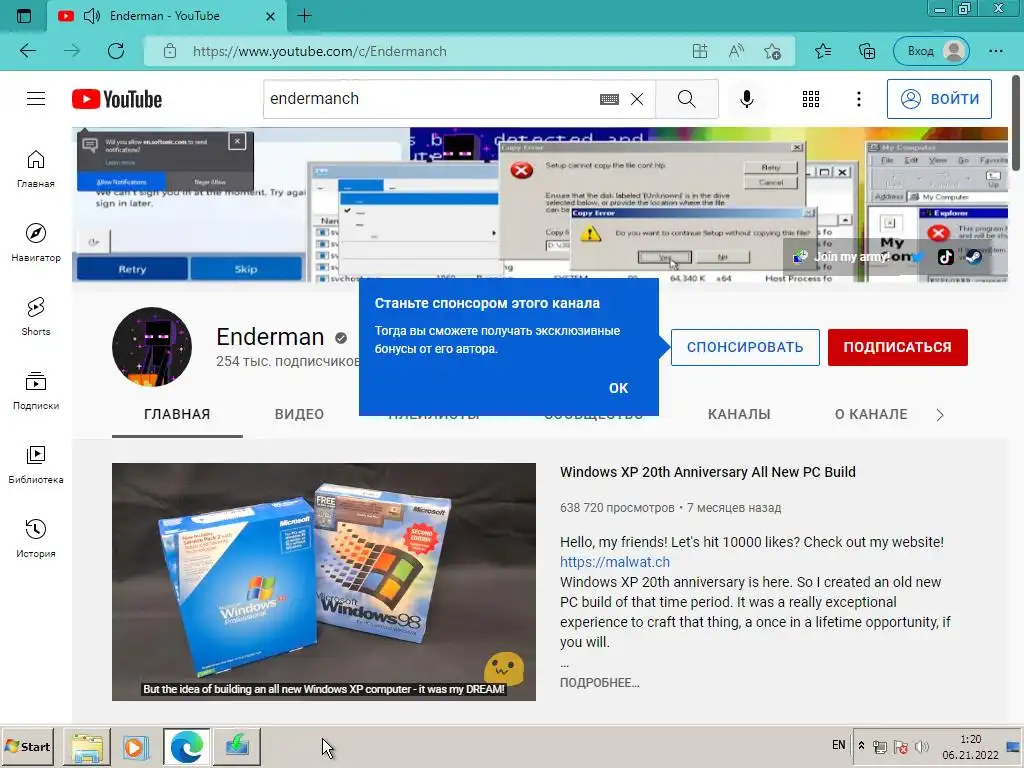Start voice search with the microphone
The image size is (1024, 768).
(746, 99)
